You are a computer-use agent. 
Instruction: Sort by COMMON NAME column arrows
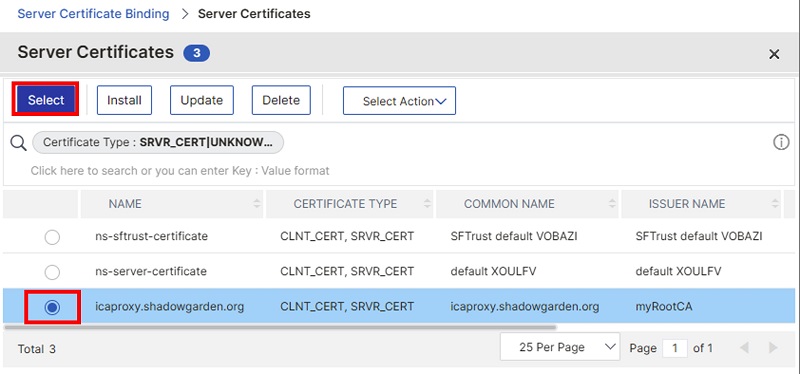(612, 204)
